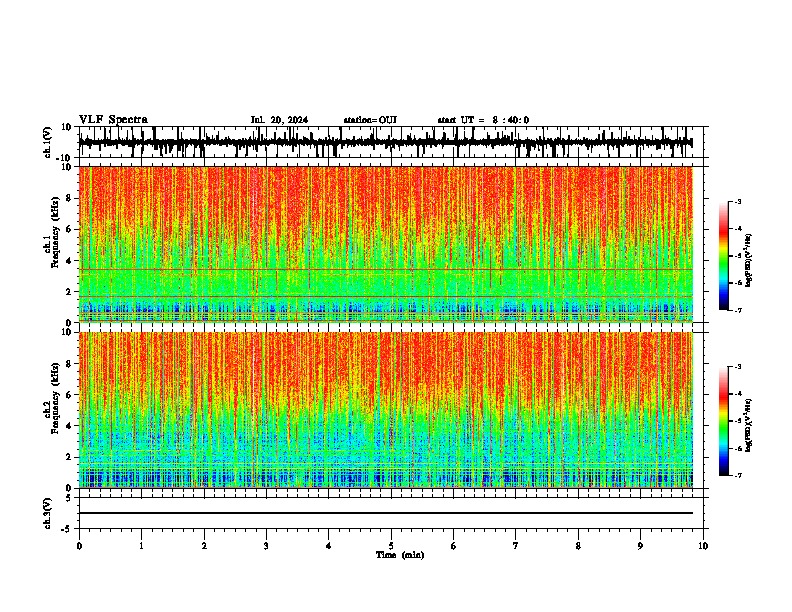The height and width of the screenshot is (612, 792).
Task: Click time axis tick label "4"
Action: (x=329, y=546)
